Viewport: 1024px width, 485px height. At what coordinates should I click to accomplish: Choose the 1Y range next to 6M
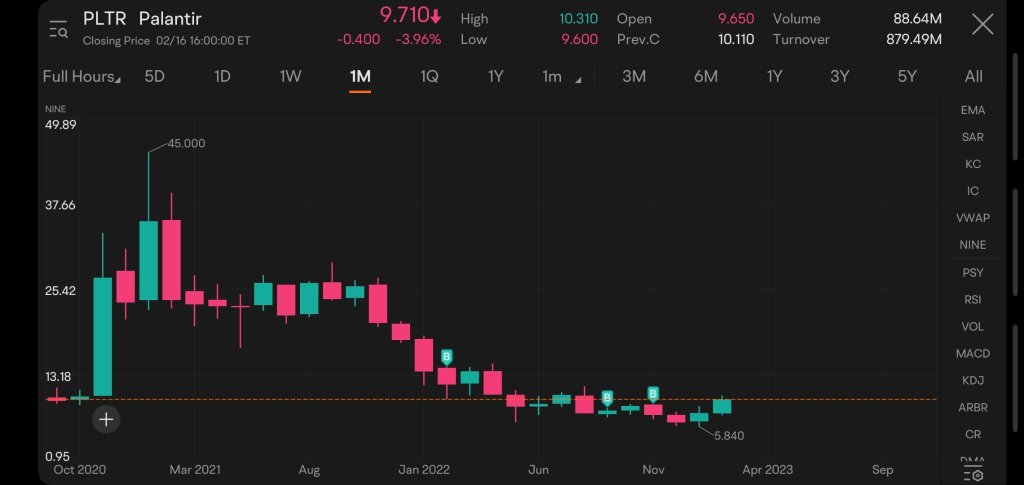pyautogui.click(x=774, y=76)
